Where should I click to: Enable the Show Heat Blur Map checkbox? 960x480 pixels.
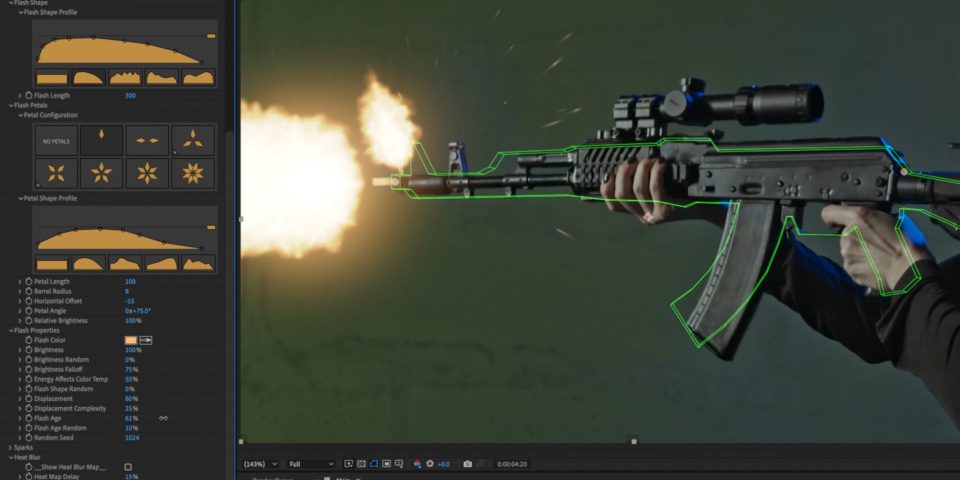point(128,467)
